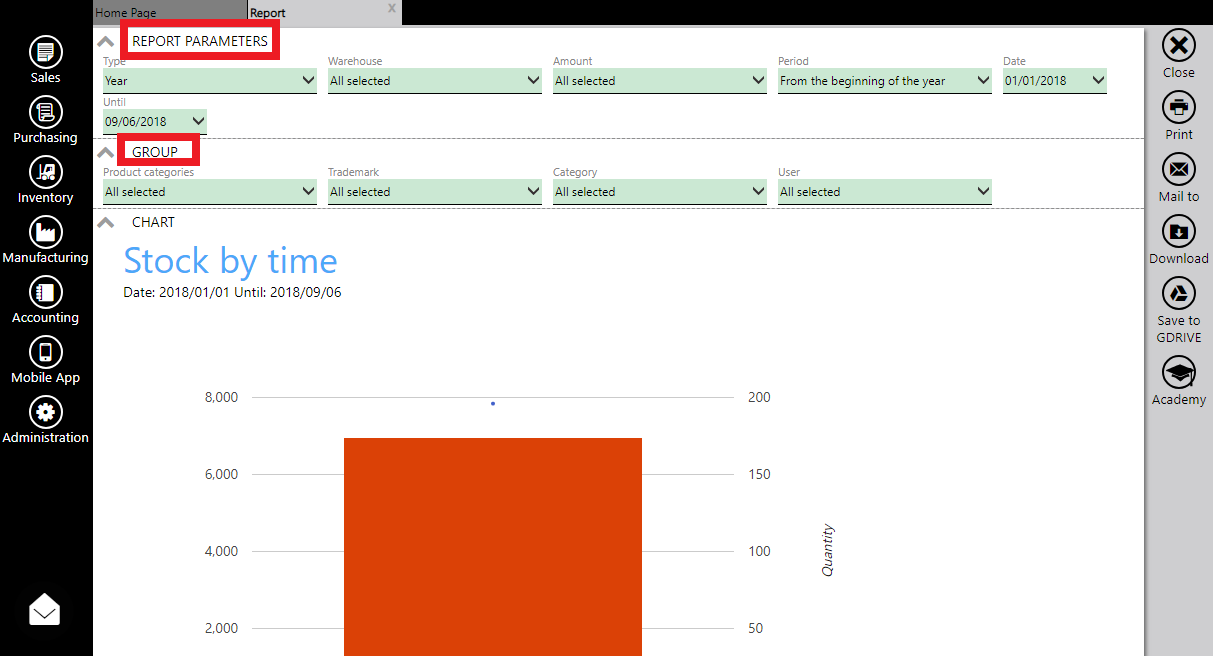
Task: Open the Administration gear icon
Action: pos(45,412)
